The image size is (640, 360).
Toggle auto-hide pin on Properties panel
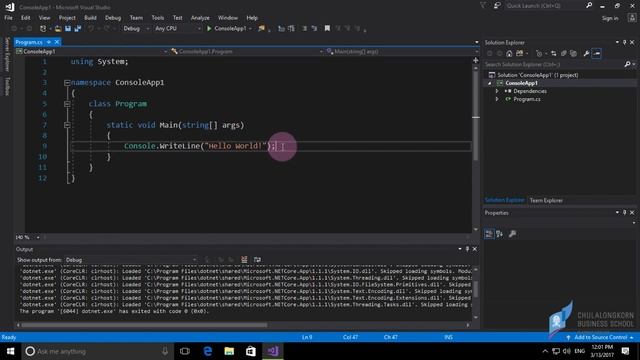pyautogui.click(x=624, y=213)
